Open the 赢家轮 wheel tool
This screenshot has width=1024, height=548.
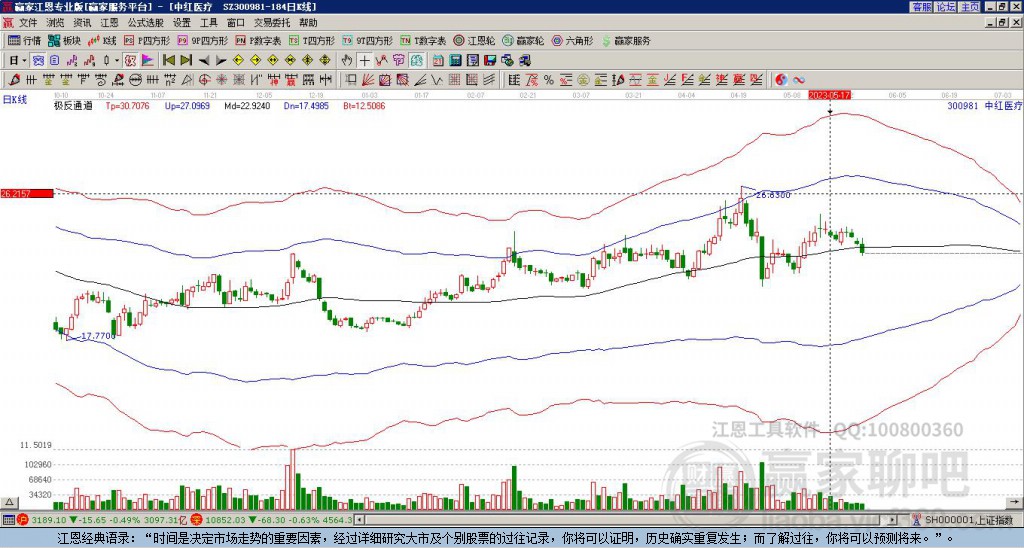click(x=523, y=40)
